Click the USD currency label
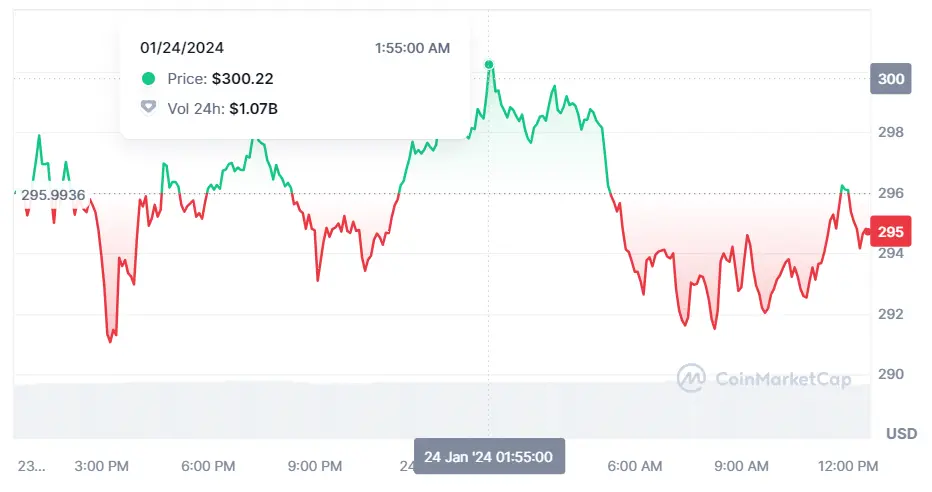This screenshot has width=932, height=492. [901, 434]
